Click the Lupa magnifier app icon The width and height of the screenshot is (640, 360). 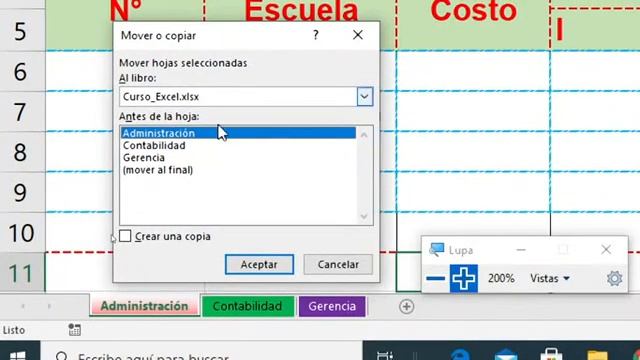(x=436, y=250)
